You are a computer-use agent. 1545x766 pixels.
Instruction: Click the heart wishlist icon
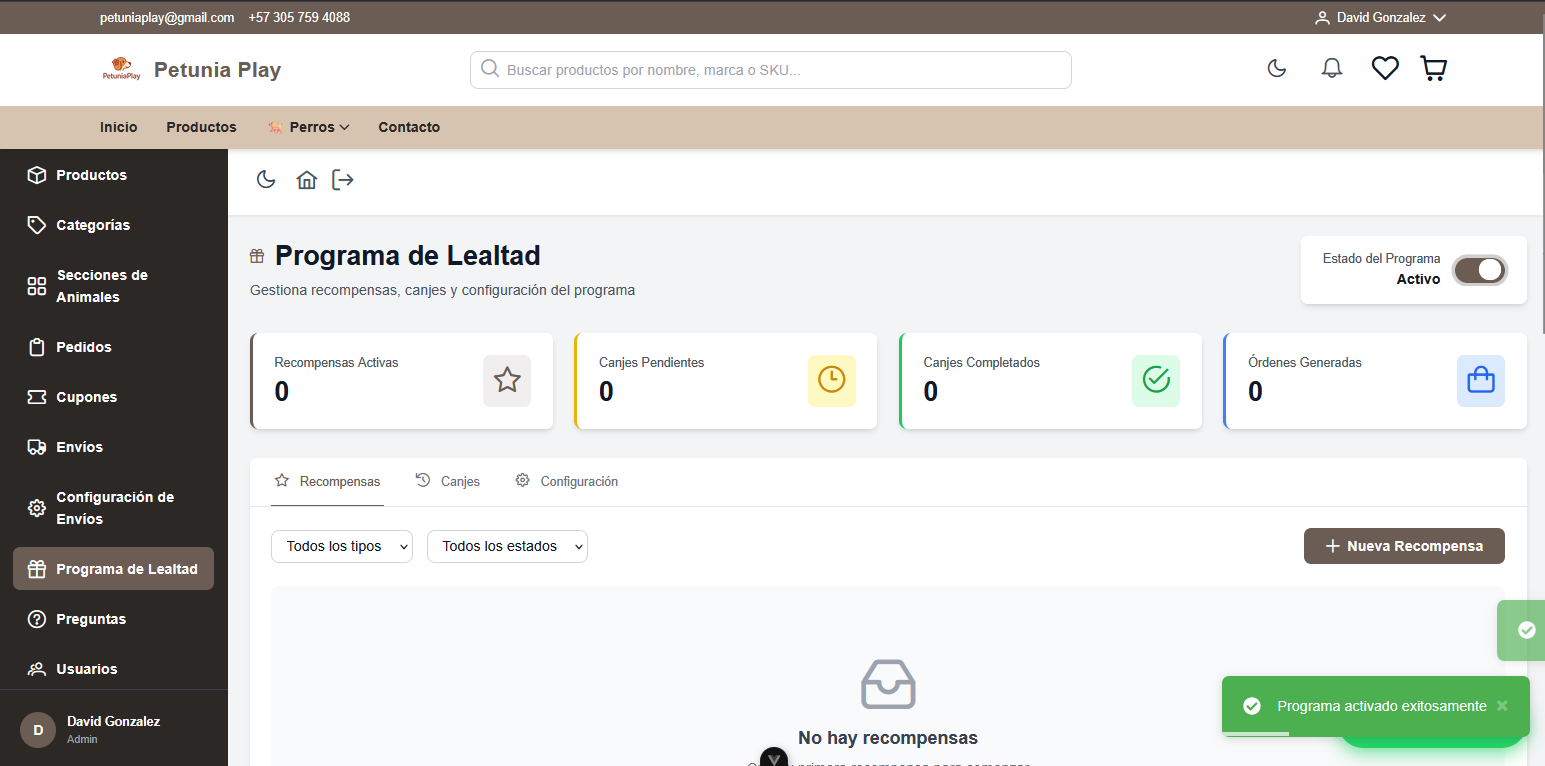coord(1384,68)
